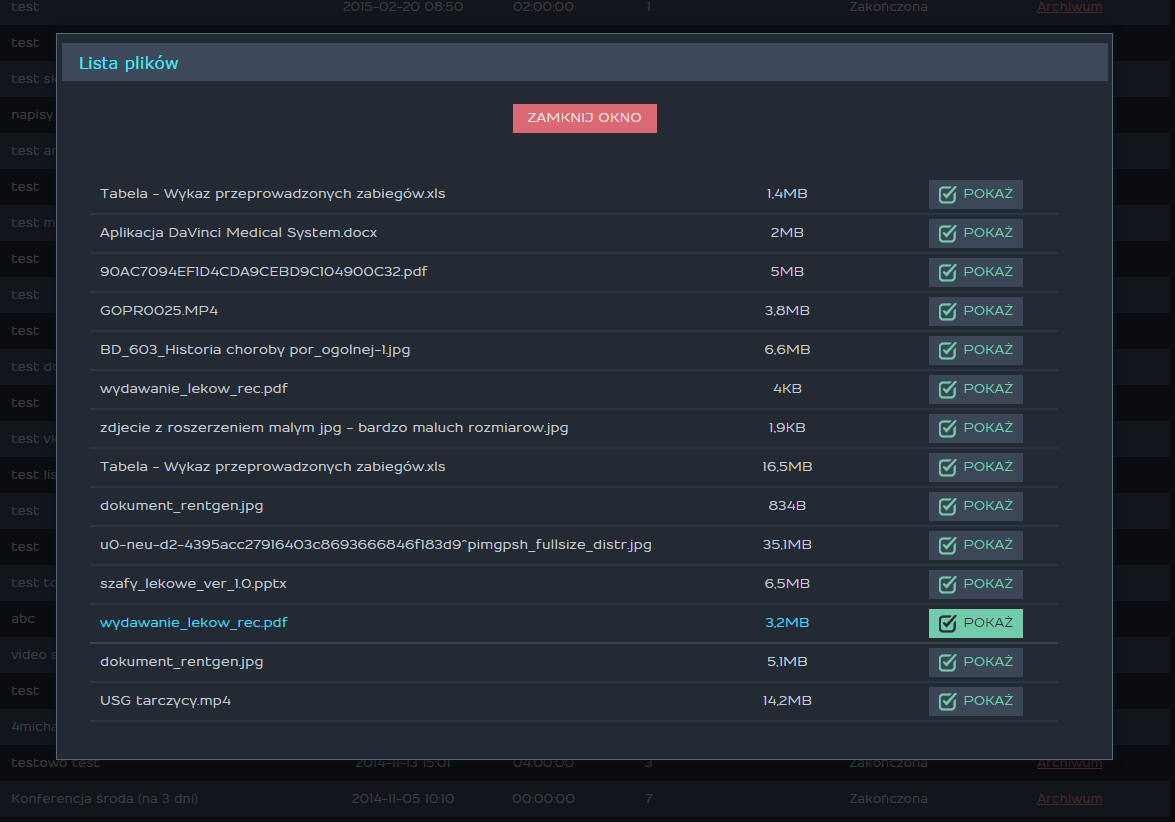Image resolution: width=1175 pixels, height=822 pixels.
Task: Click POKAŻ for the 1,4MB Tabela xls file
Action: click(976, 194)
